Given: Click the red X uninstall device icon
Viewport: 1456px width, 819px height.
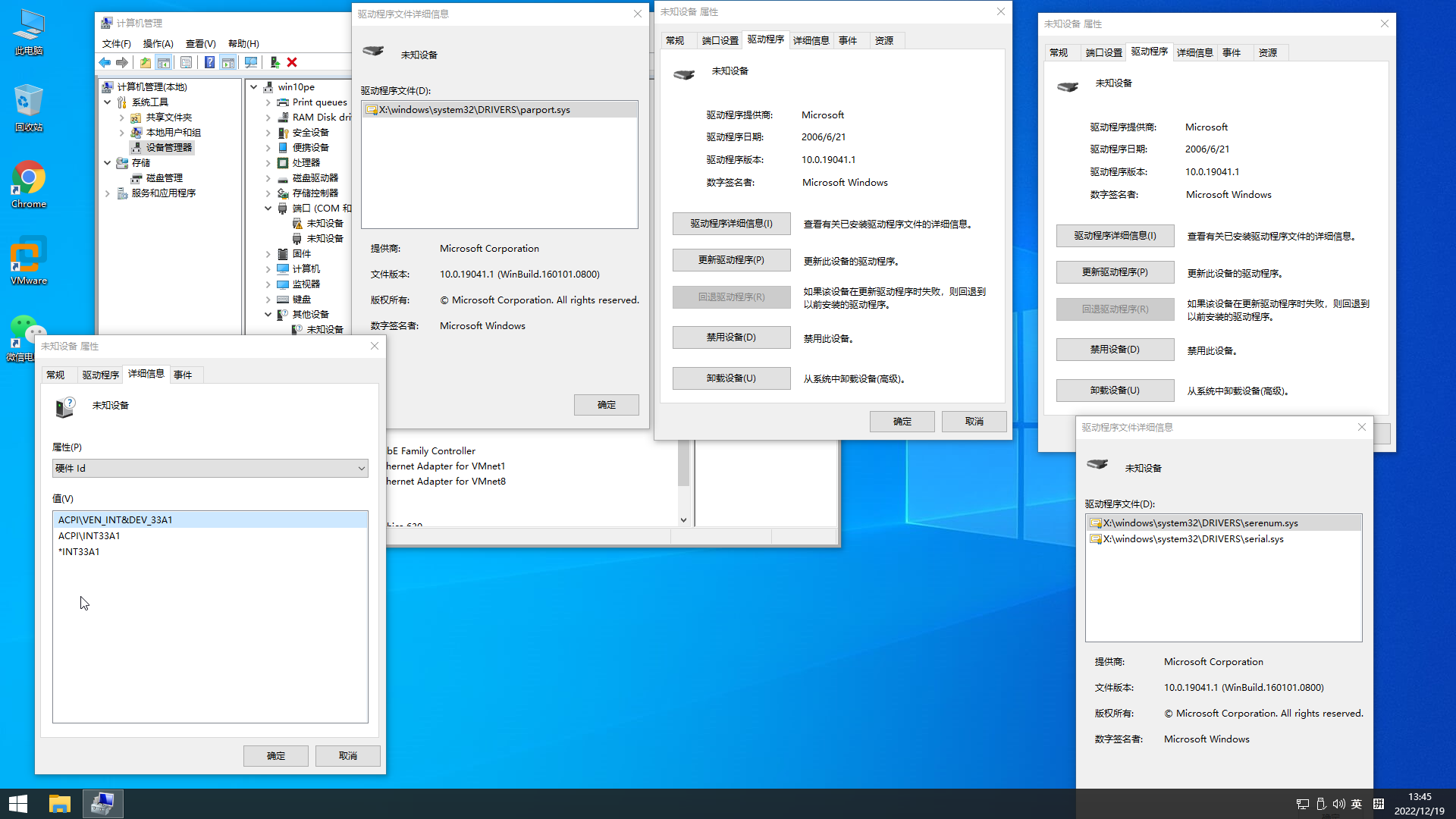Looking at the screenshot, I should 292,62.
